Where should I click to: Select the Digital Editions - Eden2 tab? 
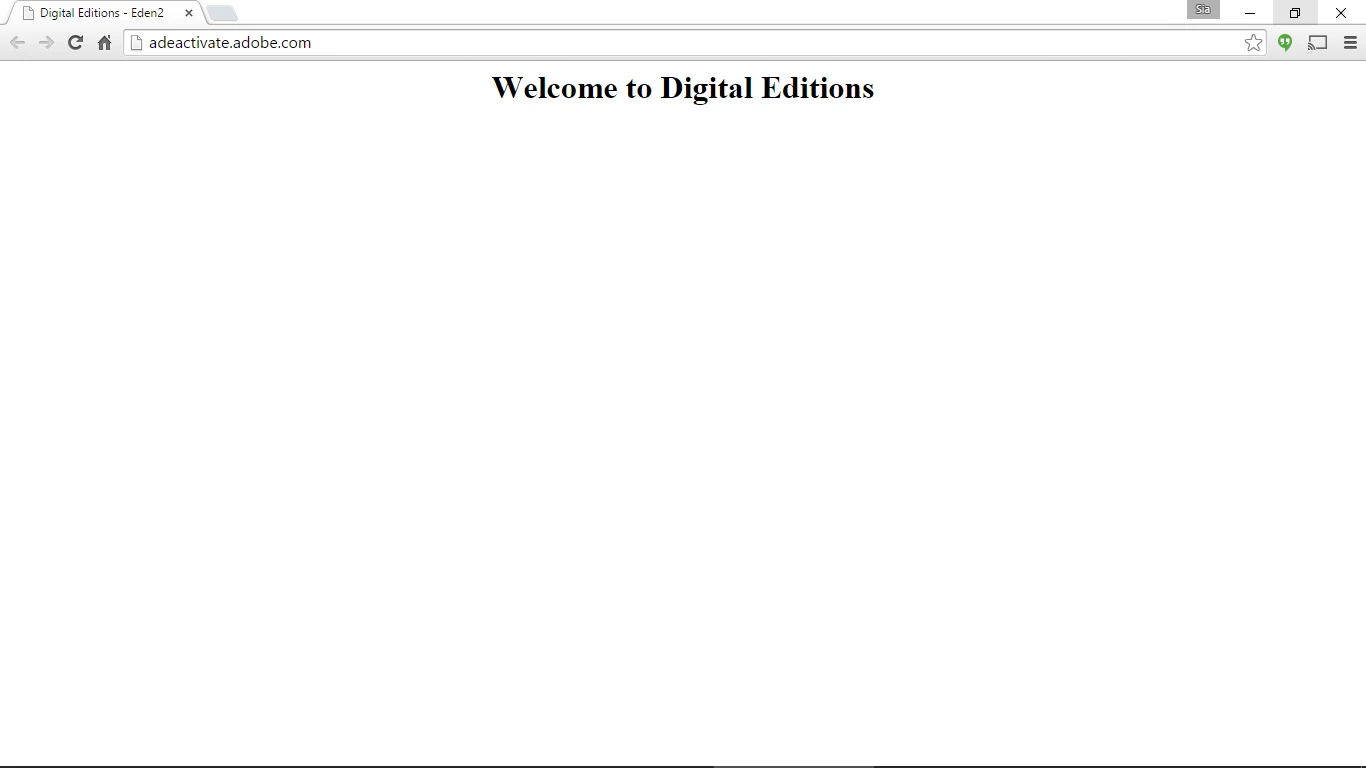coord(105,13)
